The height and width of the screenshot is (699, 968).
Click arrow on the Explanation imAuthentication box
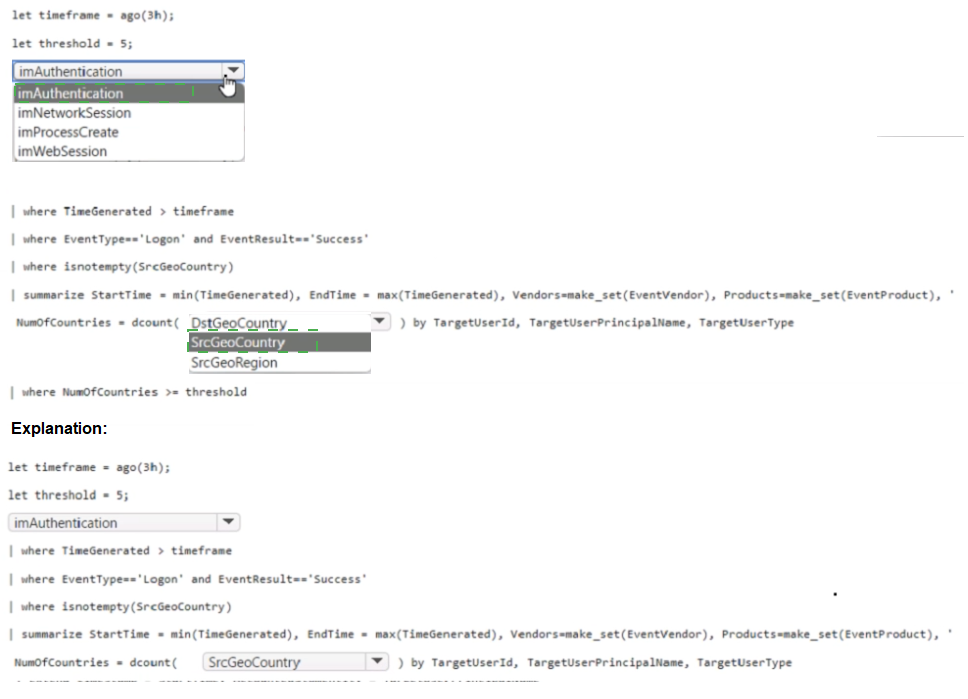click(x=227, y=522)
